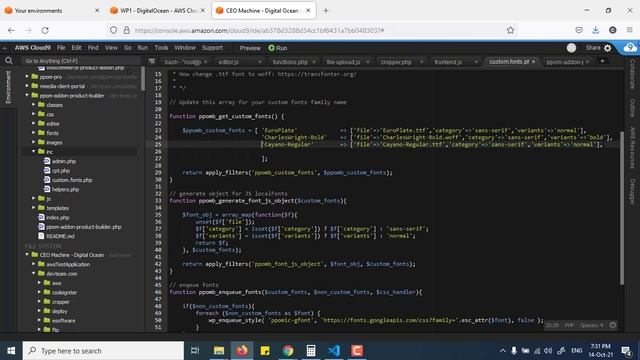This screenshot has width=640, height=360.
Task: Open the Preview button
Action: [x=250, y=48]
